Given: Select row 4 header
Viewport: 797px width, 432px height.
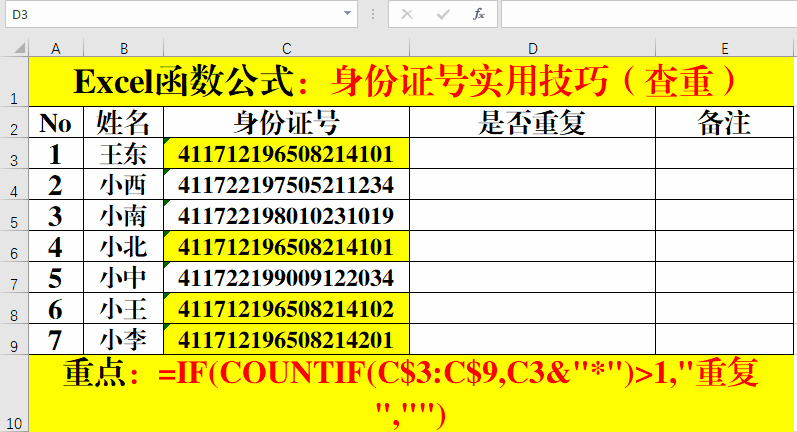Looking at the screenshot, I should click(14, 184).
